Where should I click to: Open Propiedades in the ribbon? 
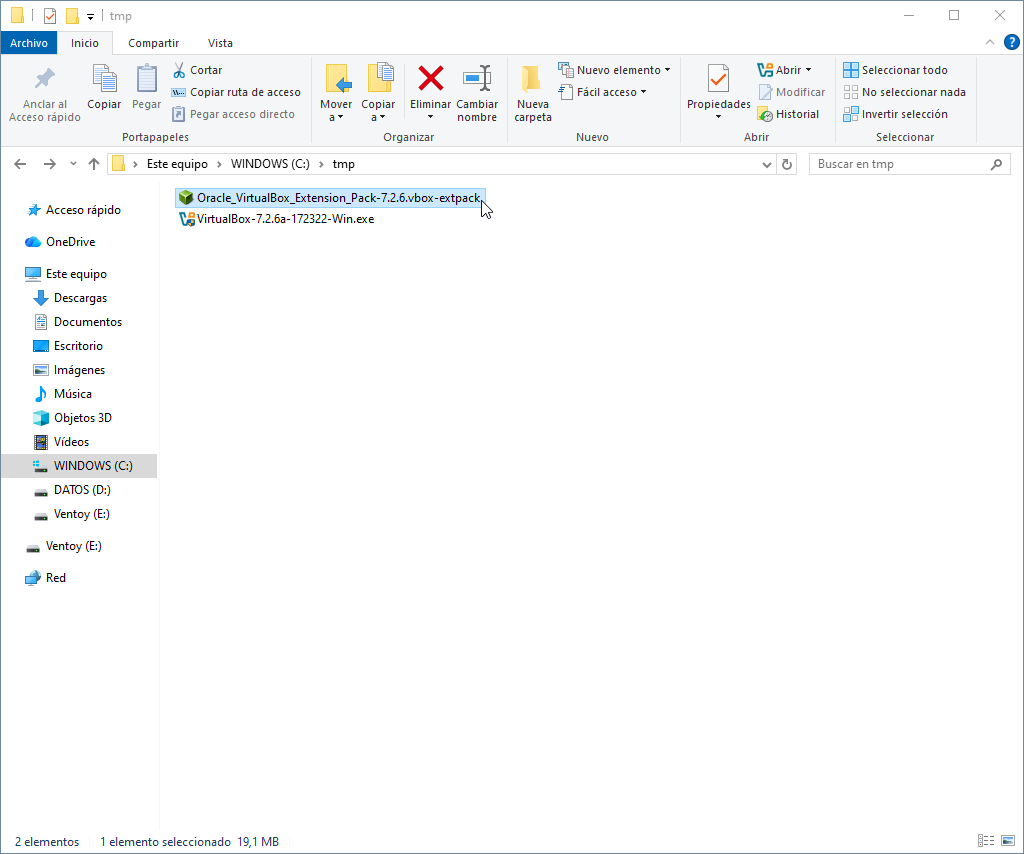(718, 80)
